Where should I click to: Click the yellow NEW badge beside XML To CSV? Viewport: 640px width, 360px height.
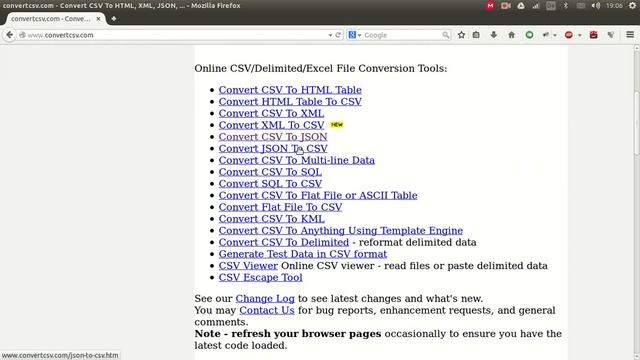pos(337,124)
